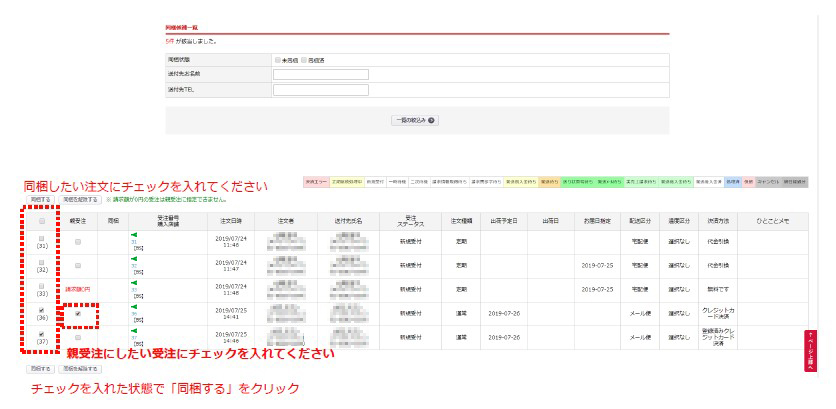Click the top 同梱する button

click(x=41, y=200)
